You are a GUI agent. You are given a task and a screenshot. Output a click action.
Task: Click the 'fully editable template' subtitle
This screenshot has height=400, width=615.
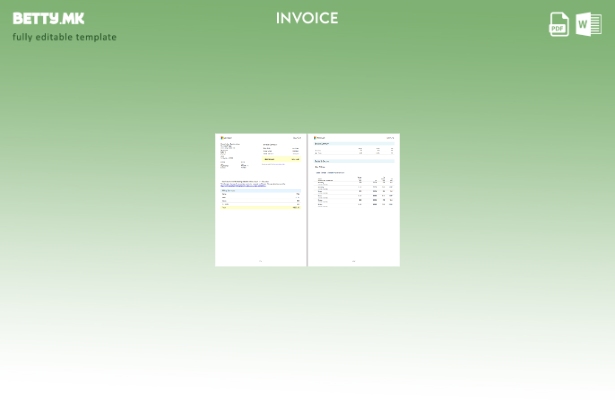tap(65, 37)
